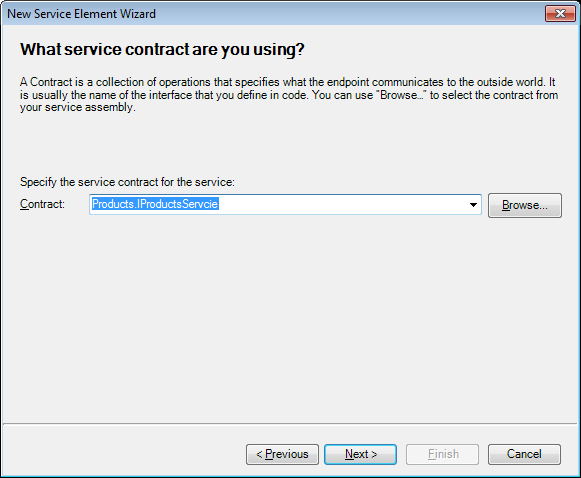
Task: Click the A Contract is a collection description
Action: pyautogui.click(x=289, y=94)
